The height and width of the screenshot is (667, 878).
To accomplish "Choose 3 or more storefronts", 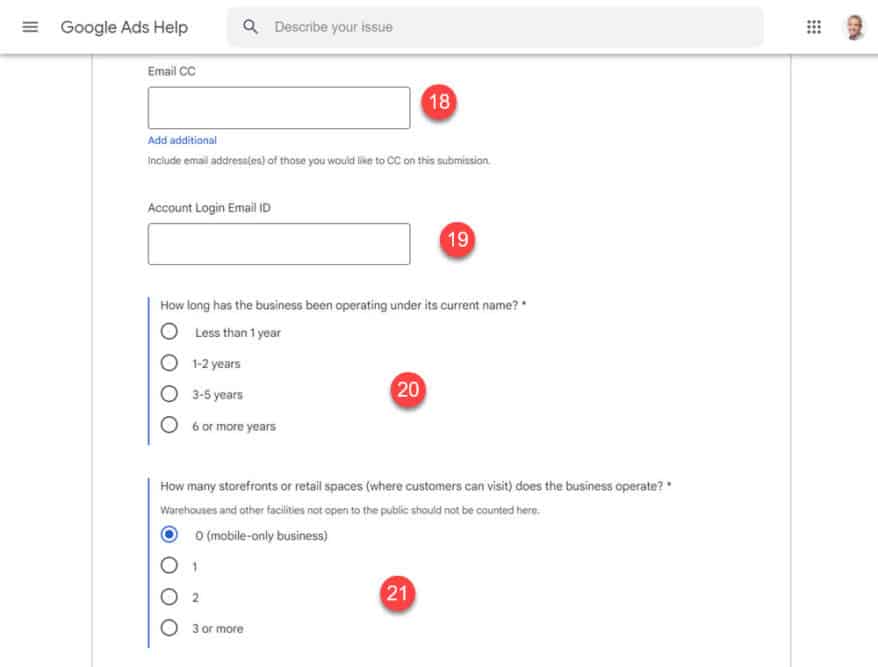I will click(x=169, y=628).
